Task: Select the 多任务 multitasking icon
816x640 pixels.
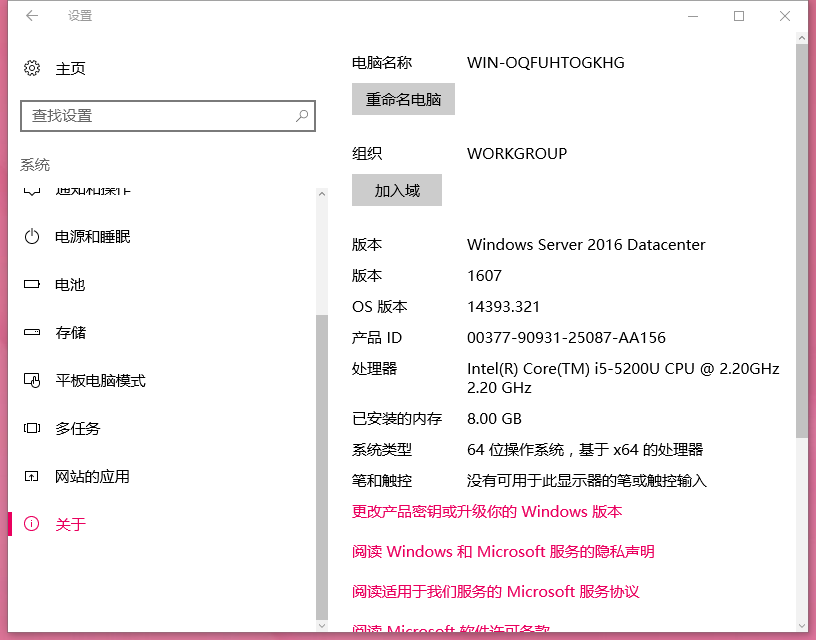Action: click(30, 428)
